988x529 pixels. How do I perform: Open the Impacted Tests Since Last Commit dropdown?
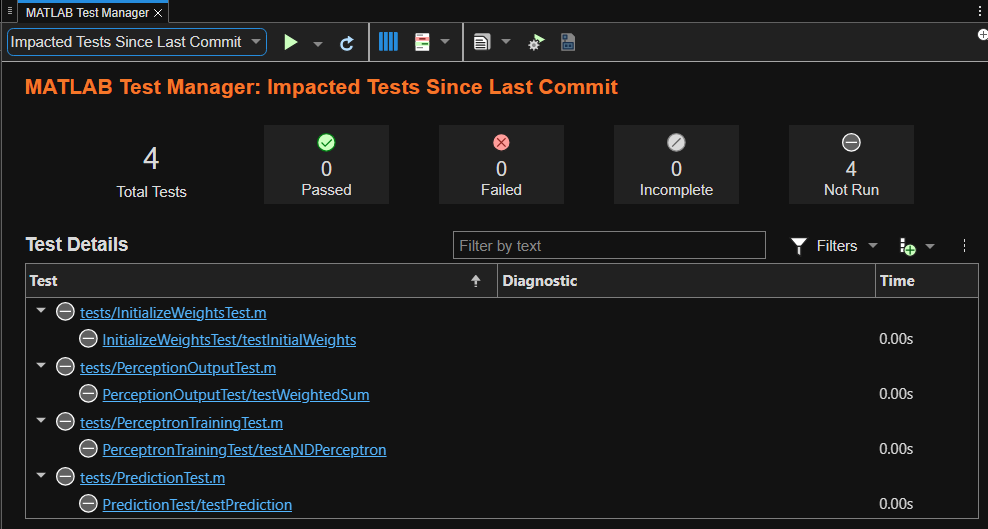(136, 42)
